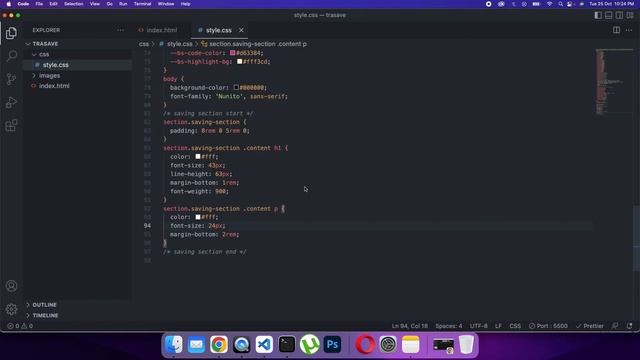The width and height of the screenshot is (640, 360).
Task: Toggle bottom panel layout icon
Action: point(609,15)
